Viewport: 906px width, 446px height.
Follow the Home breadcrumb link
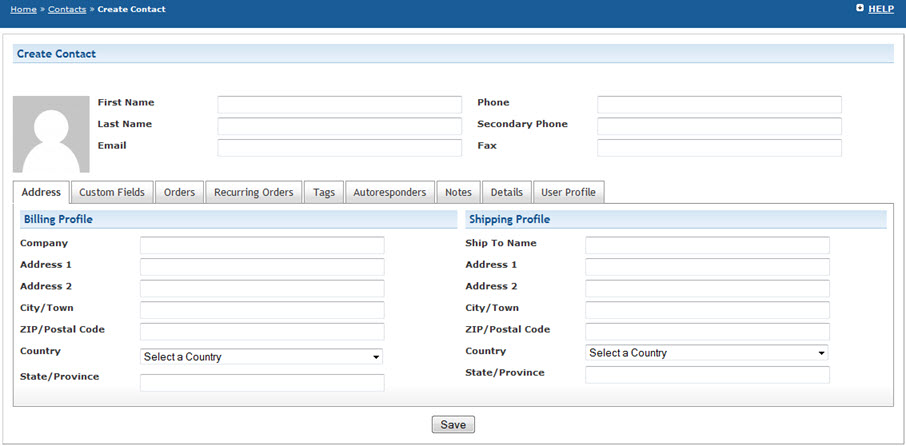pos(24,9)
